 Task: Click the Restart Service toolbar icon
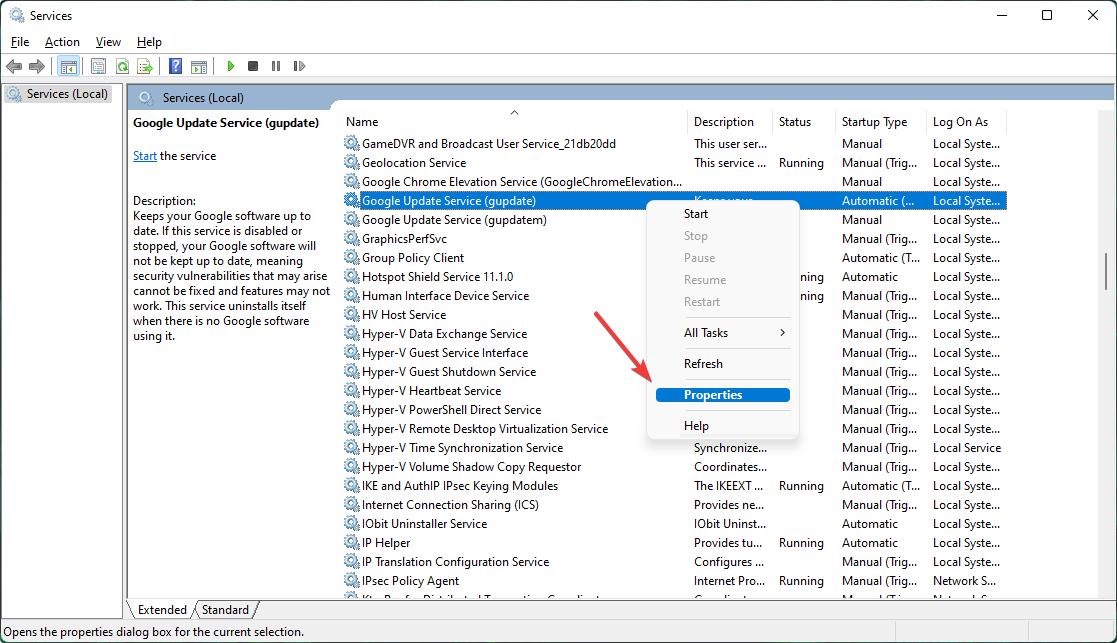pyautogui.click(x=299, y=66)
